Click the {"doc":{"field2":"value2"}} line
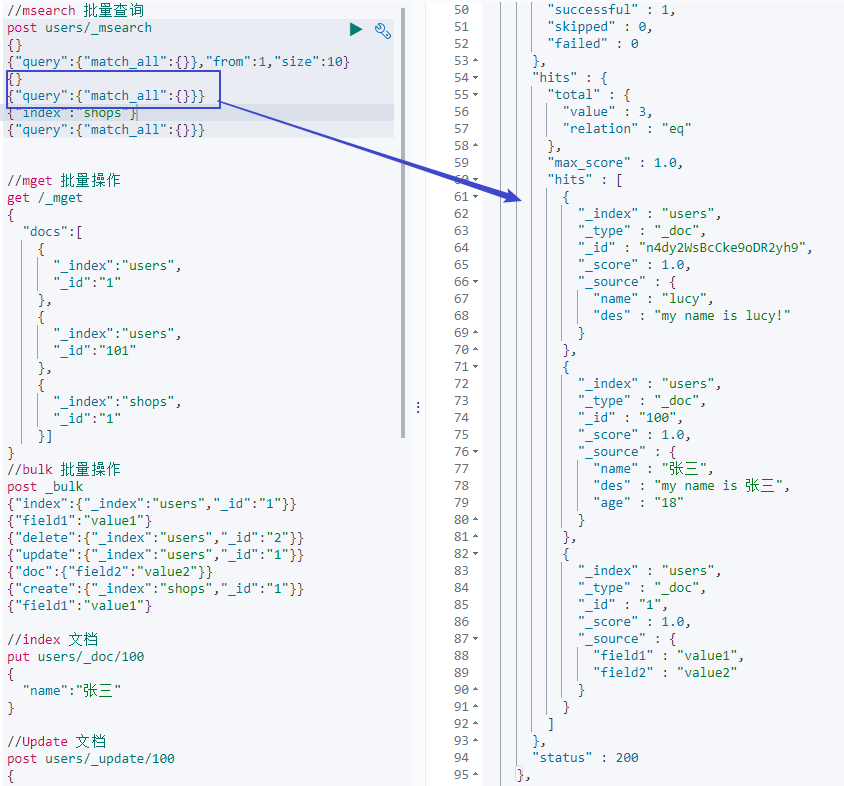The image size is (844, 786). (x=110, y=572)
